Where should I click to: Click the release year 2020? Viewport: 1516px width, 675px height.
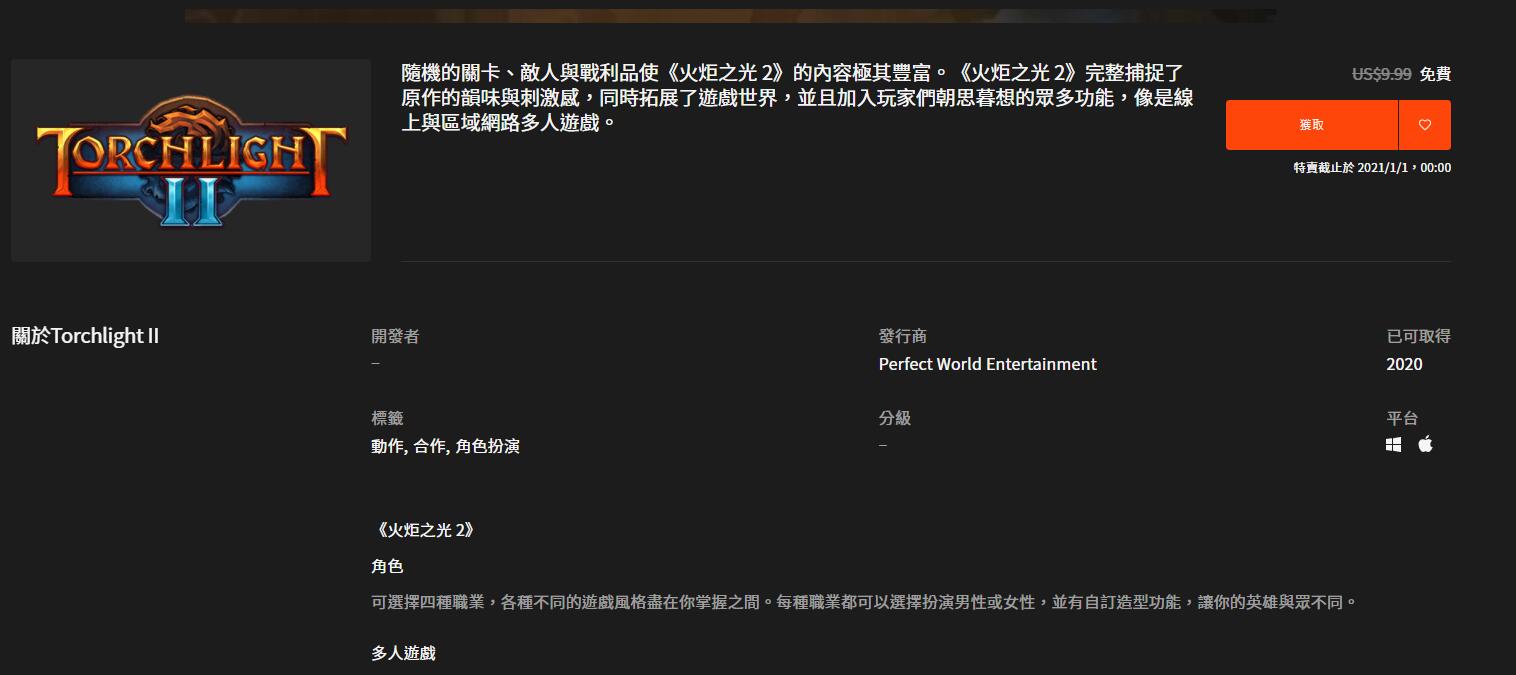1404,364
